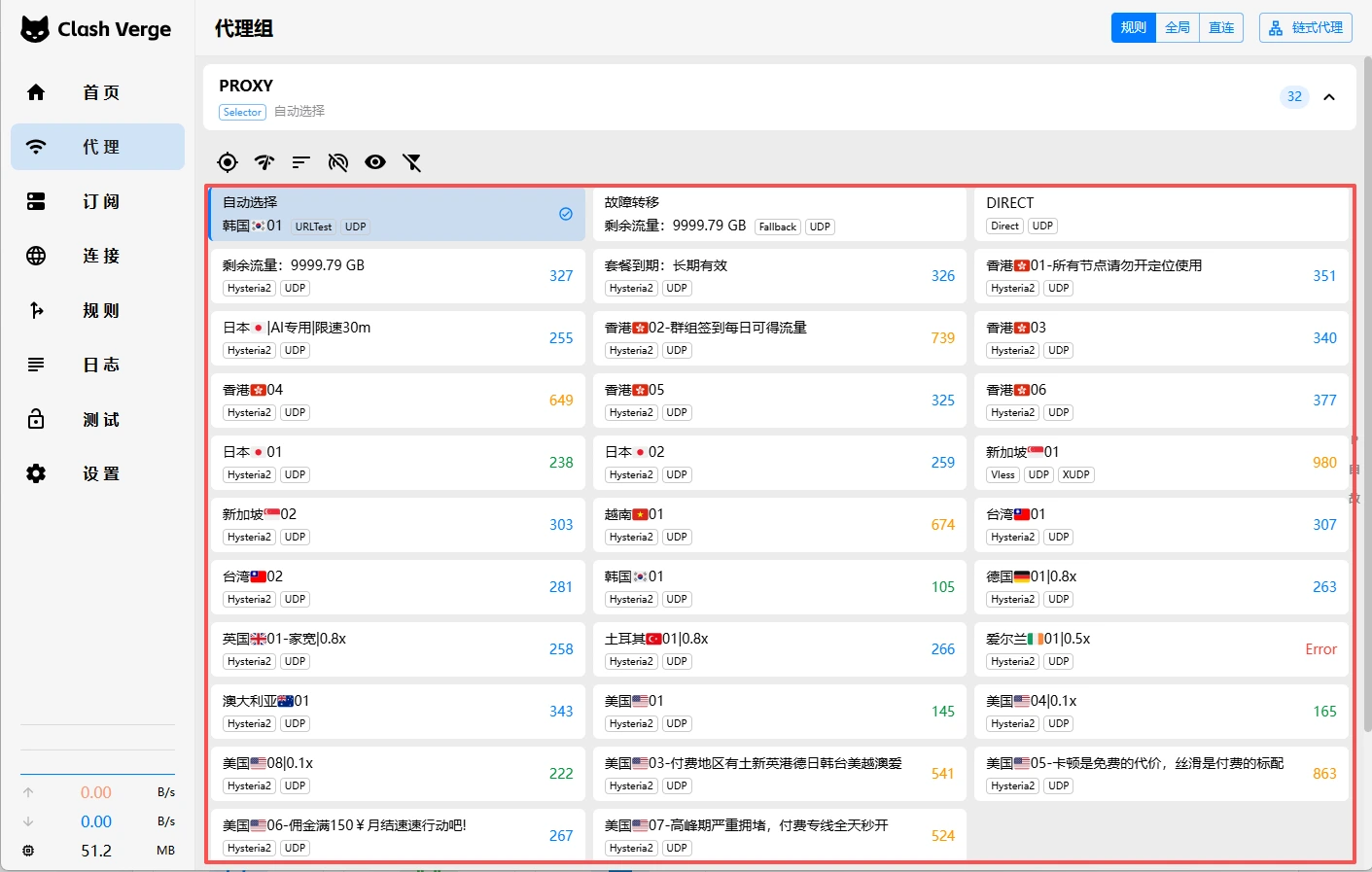Open 订阅 menu item
Screen dimensions: 1372x872
click(x=97, y=201)
